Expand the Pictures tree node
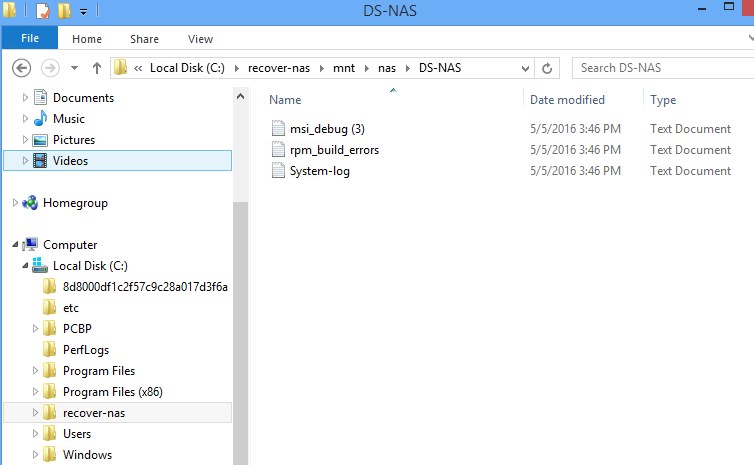Viewport: 754px width, 465px height. 25,139
